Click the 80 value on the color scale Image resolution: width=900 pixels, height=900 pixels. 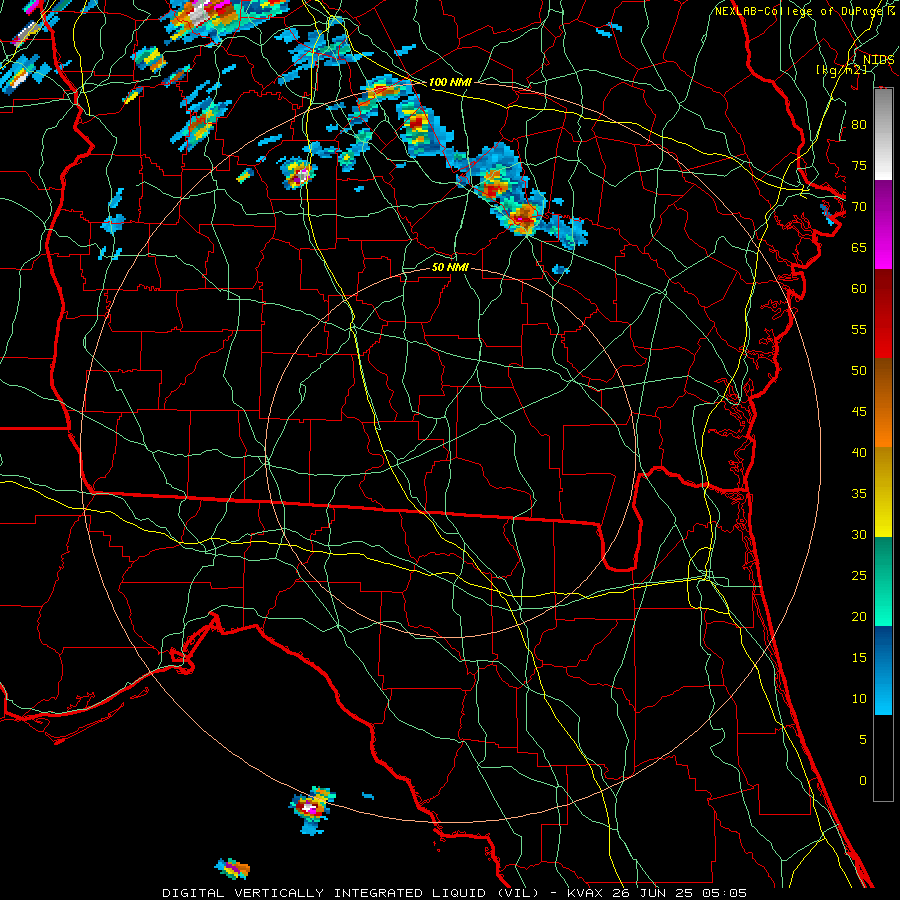point(859,125)
